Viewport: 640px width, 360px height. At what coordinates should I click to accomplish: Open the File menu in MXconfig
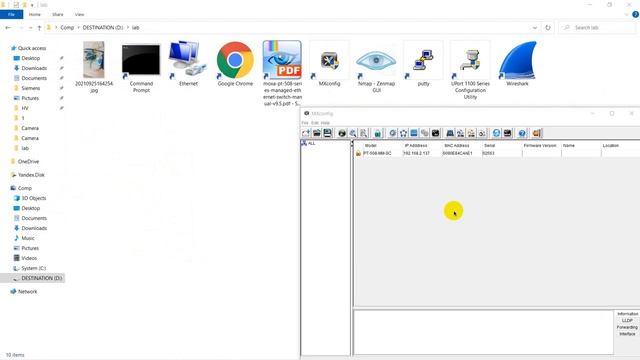pos(305,123)
